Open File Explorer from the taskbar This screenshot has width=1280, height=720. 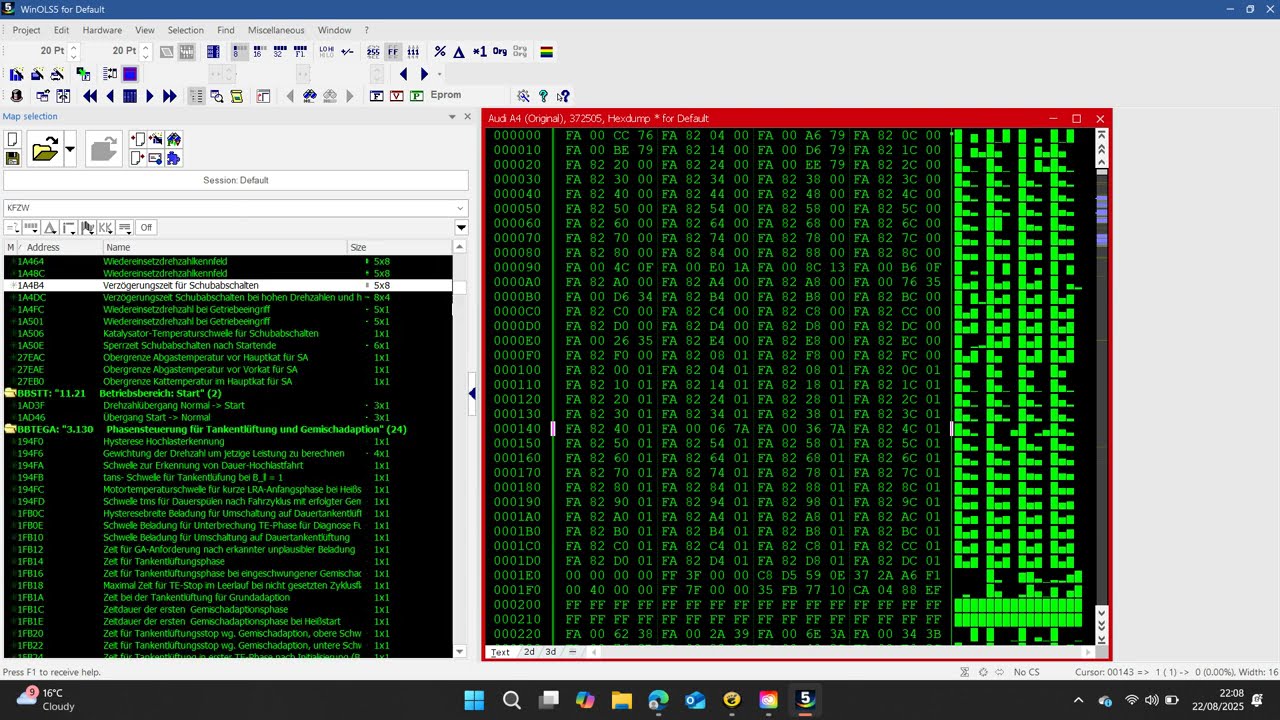621,700
